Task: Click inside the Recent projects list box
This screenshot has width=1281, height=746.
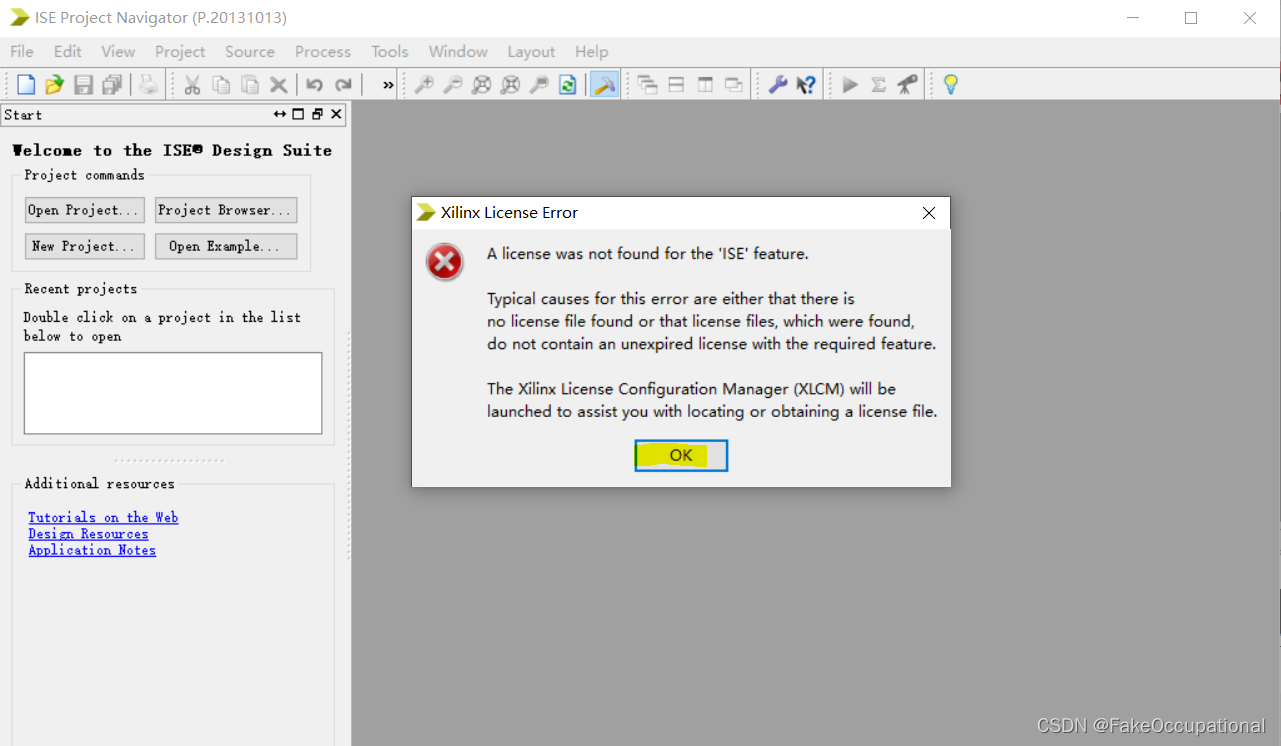Action: (x=172, y=392)
